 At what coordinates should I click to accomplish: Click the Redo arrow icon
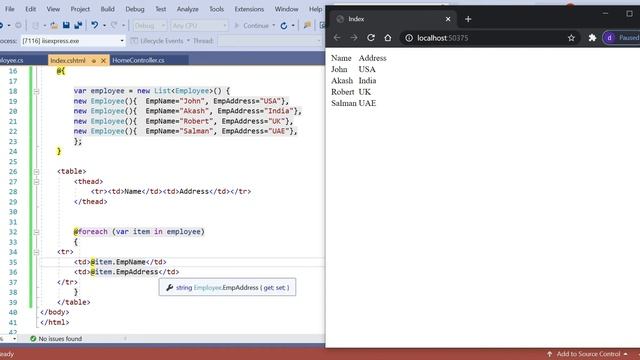pyautogui.click(x=114, y=25)
